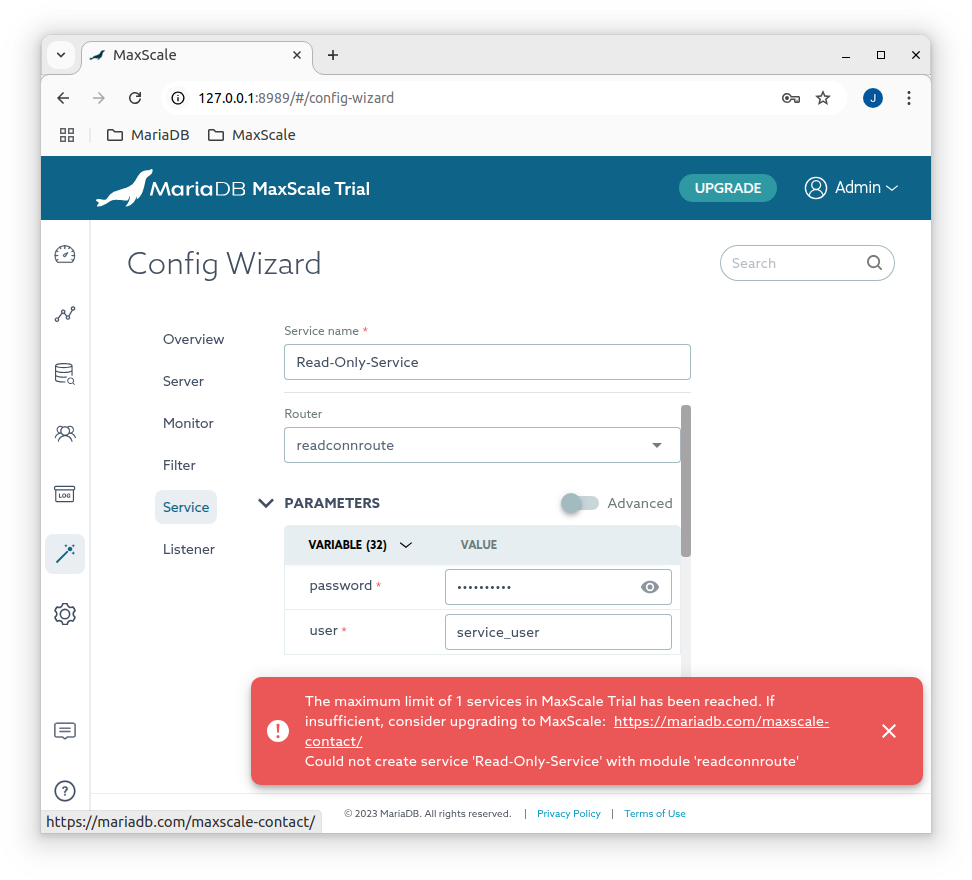Image resolution: width=972 pixels, height=880 pixels.
Task: Click the password value field
Action: [x=558, y=587]
